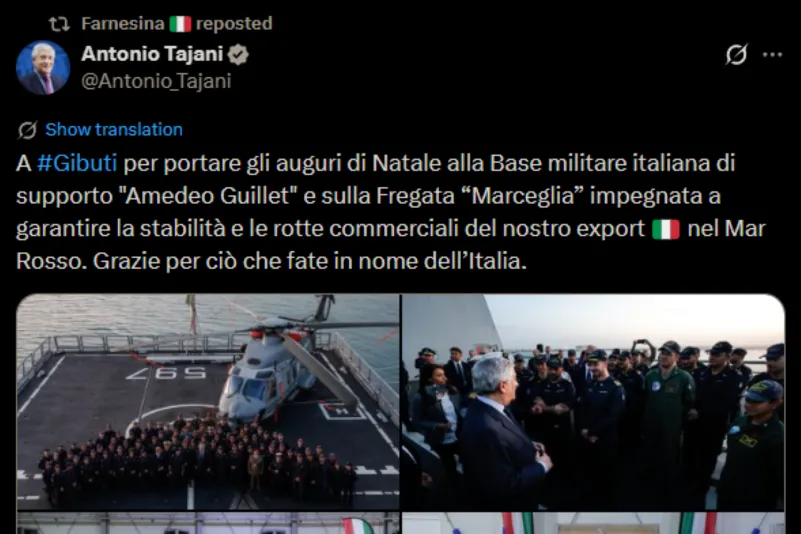Click the verified badge next to Antonio Tajani
Screen dimensions: 801x534
(238, 54)
